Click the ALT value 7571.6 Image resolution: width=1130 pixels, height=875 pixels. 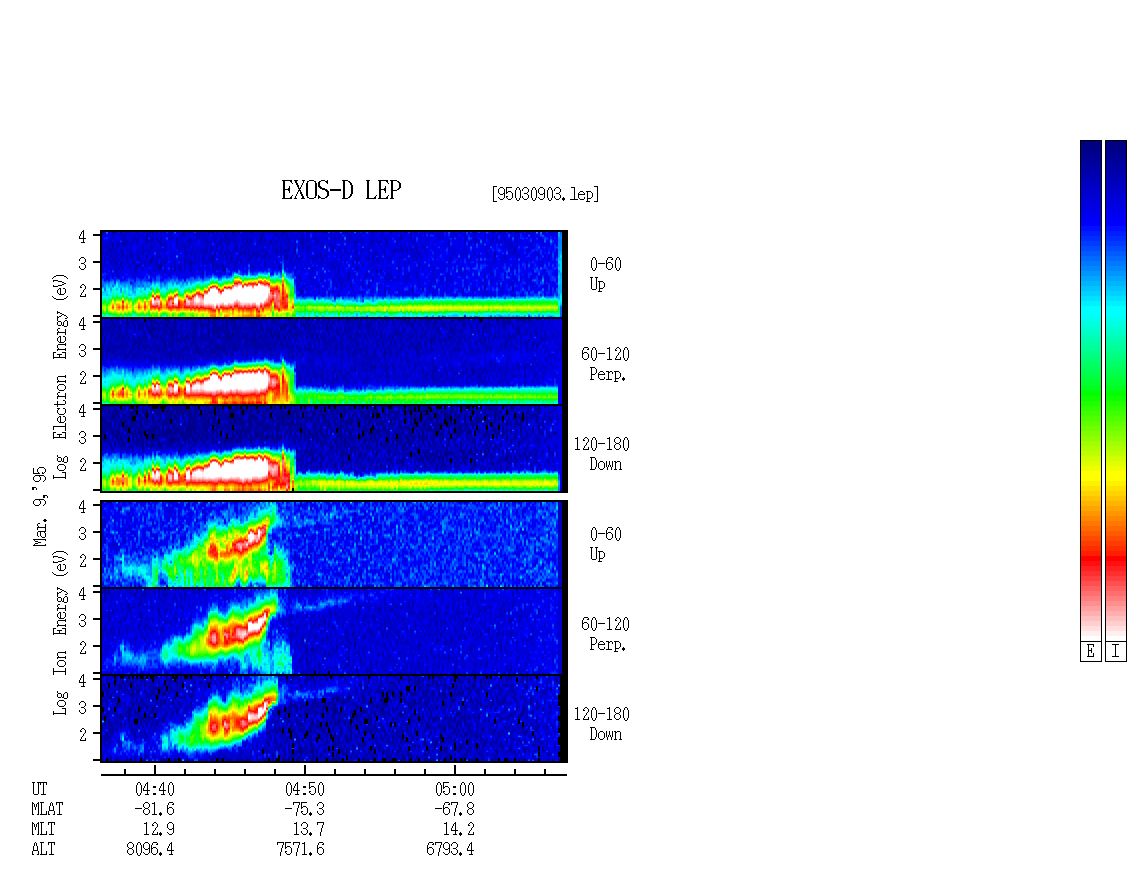301,850
